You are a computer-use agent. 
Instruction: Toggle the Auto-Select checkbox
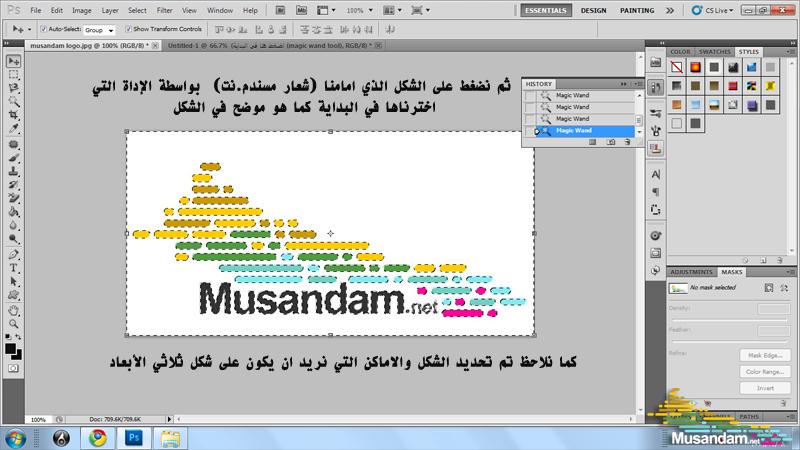click(43, 29)
